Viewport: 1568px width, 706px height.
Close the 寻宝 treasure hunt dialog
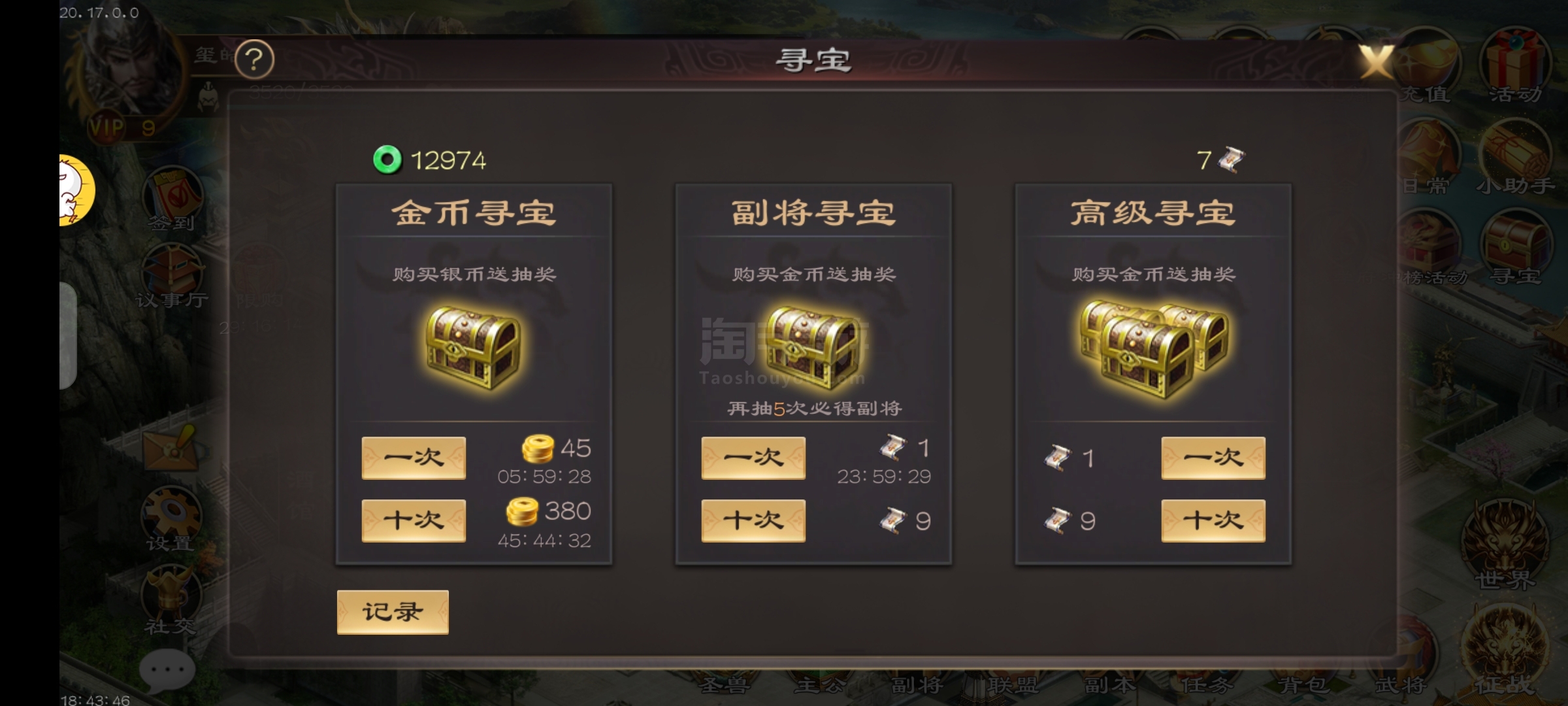(1376, 62)
